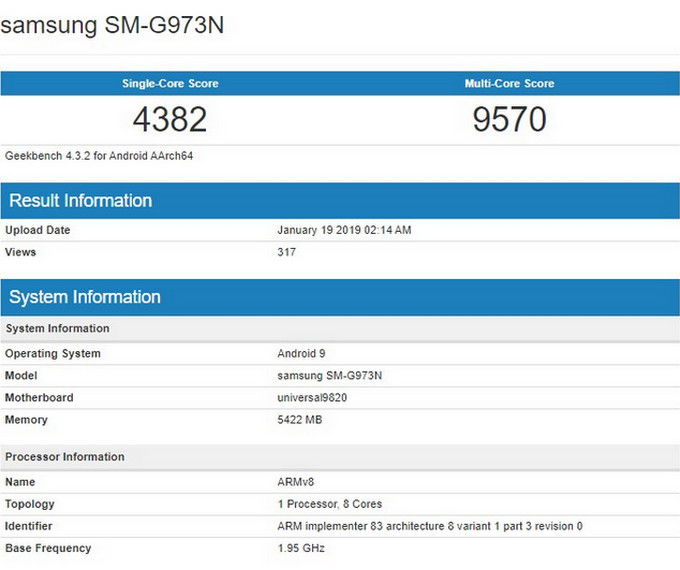Select the Android 9 value

pos(301,354)
